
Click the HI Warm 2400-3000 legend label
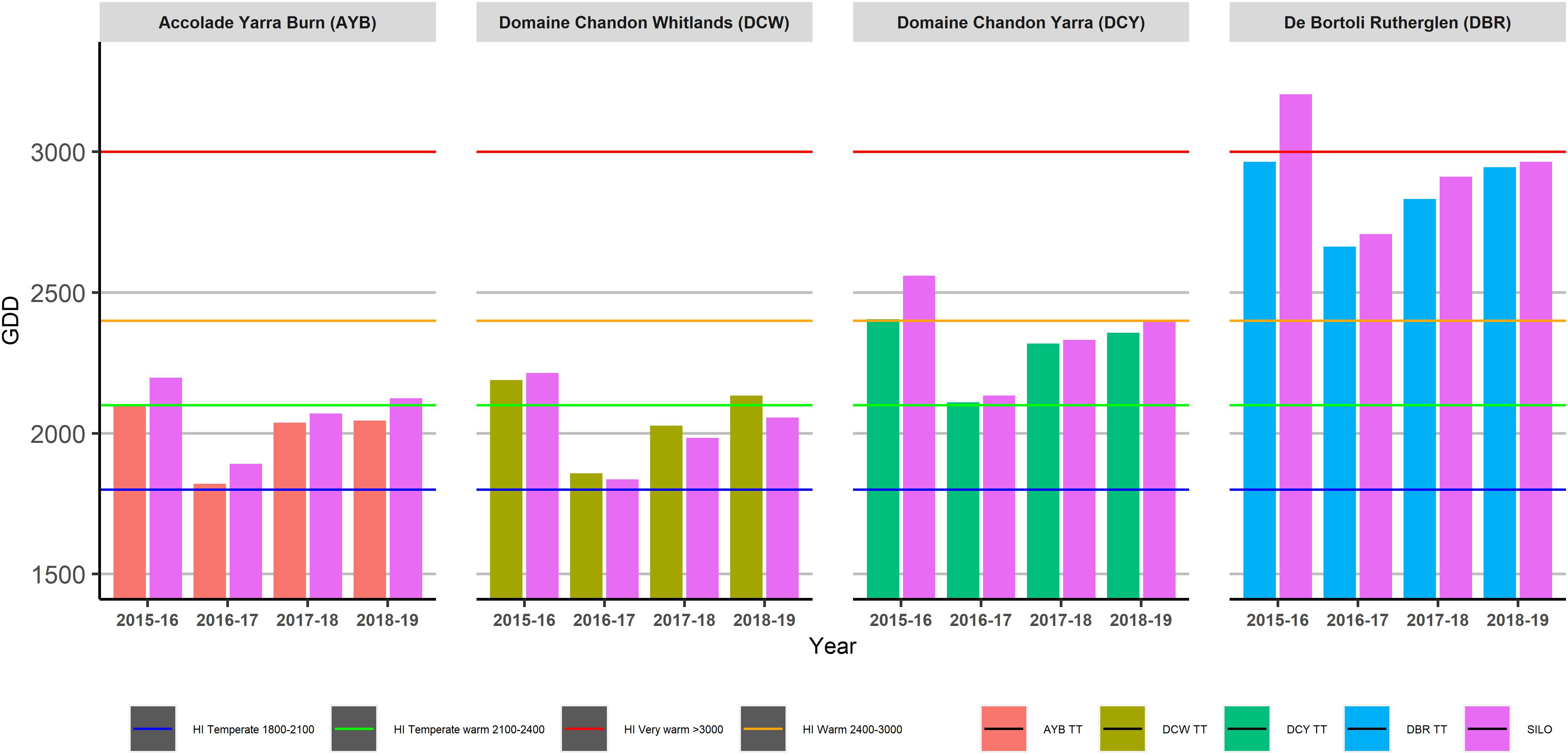coord(852,729)
